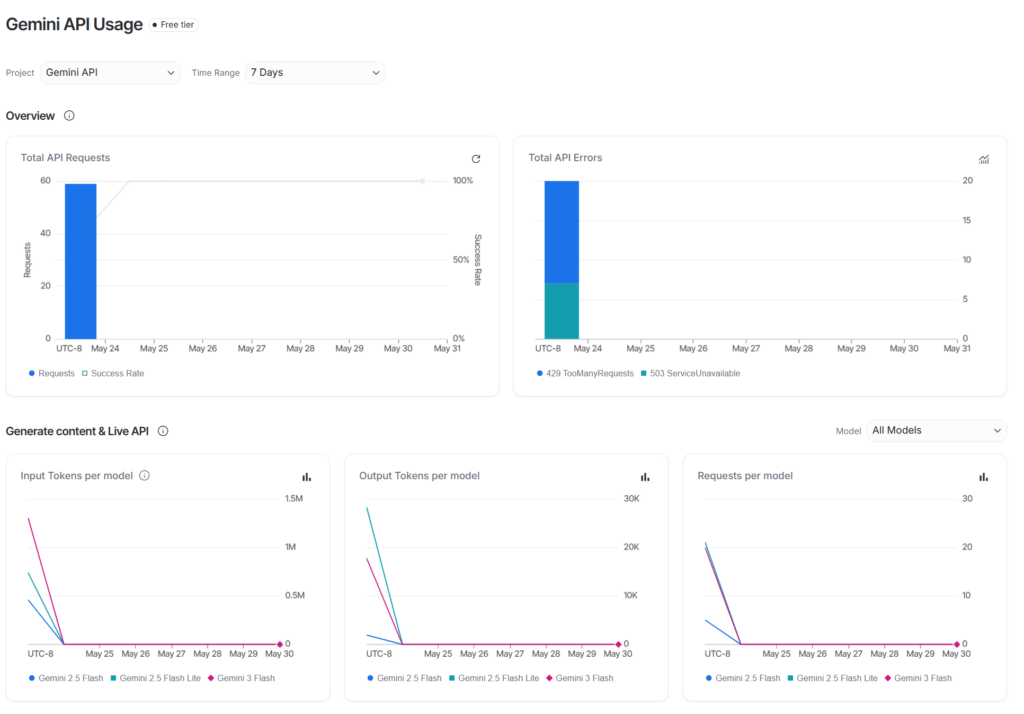Click the pink diamond endpoint in Requests per model chart
1024x714 pixels.
tap(957, 644)
